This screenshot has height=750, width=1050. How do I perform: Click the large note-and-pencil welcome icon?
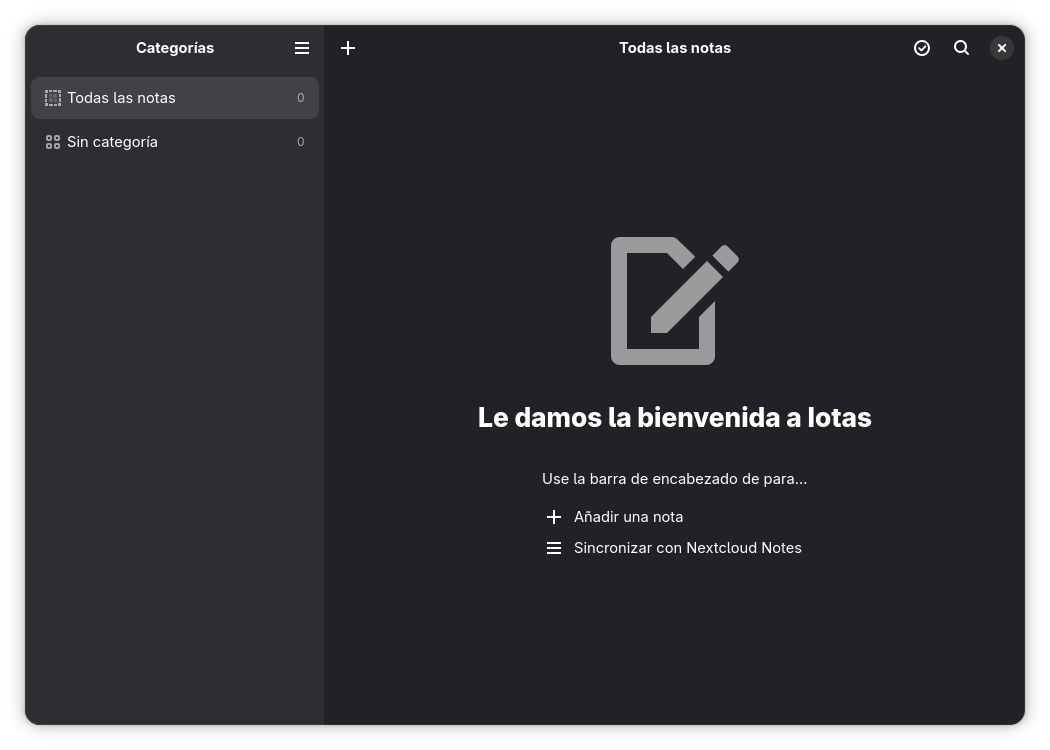tap(674, 301)
